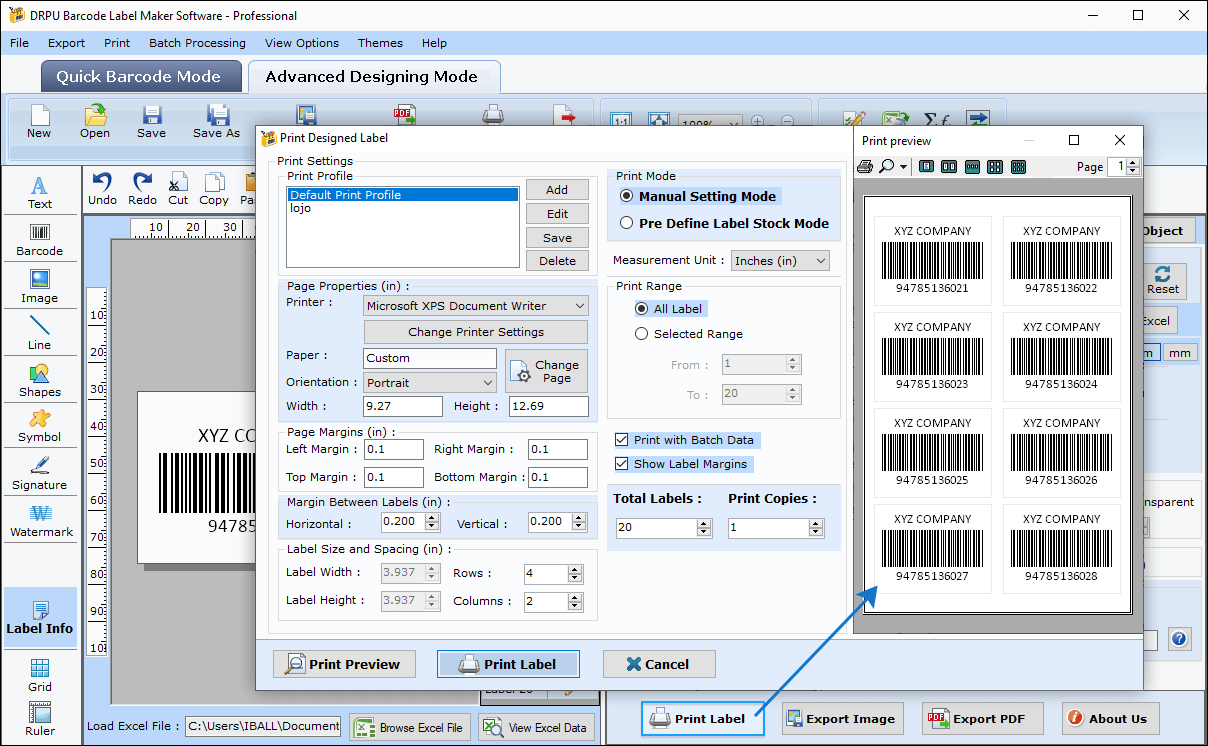Click Edit print profile button
1208x746 pixels.
pyautogui.click(x=557, y=214)
